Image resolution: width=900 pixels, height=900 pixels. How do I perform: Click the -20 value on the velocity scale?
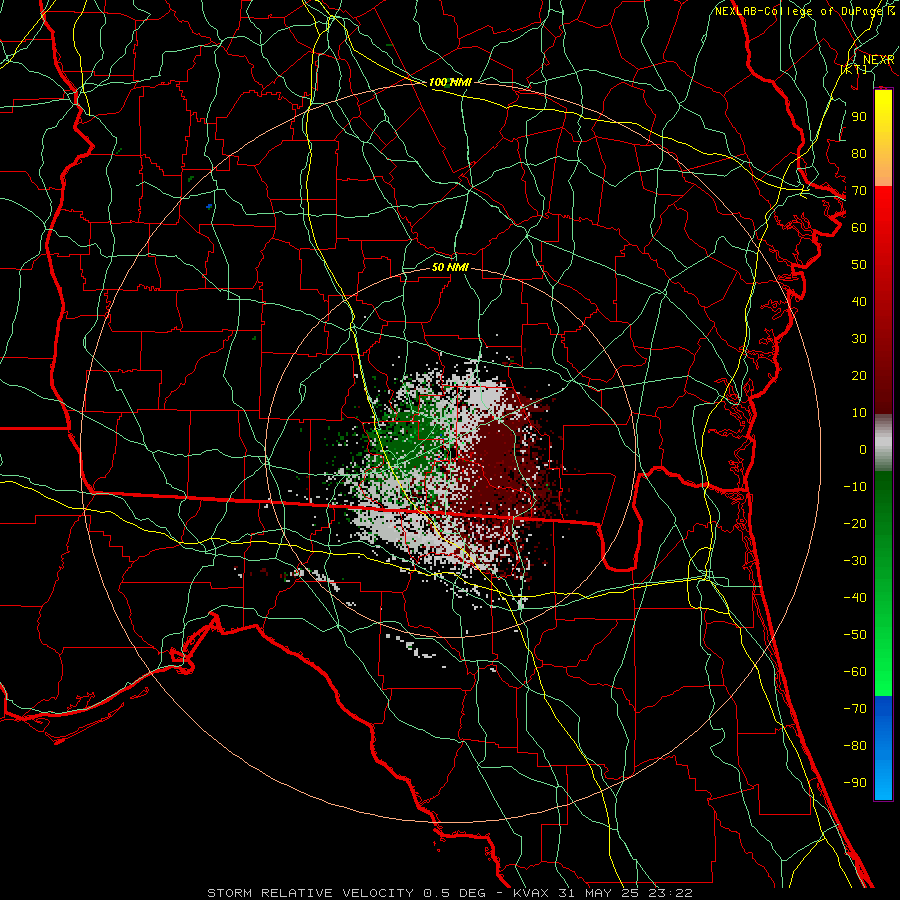pos(855,523)
